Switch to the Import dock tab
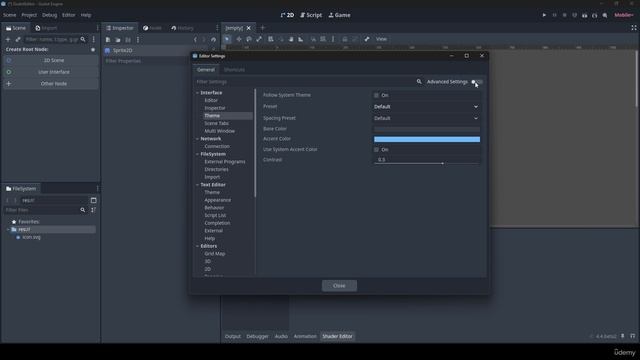 (46, 28)
